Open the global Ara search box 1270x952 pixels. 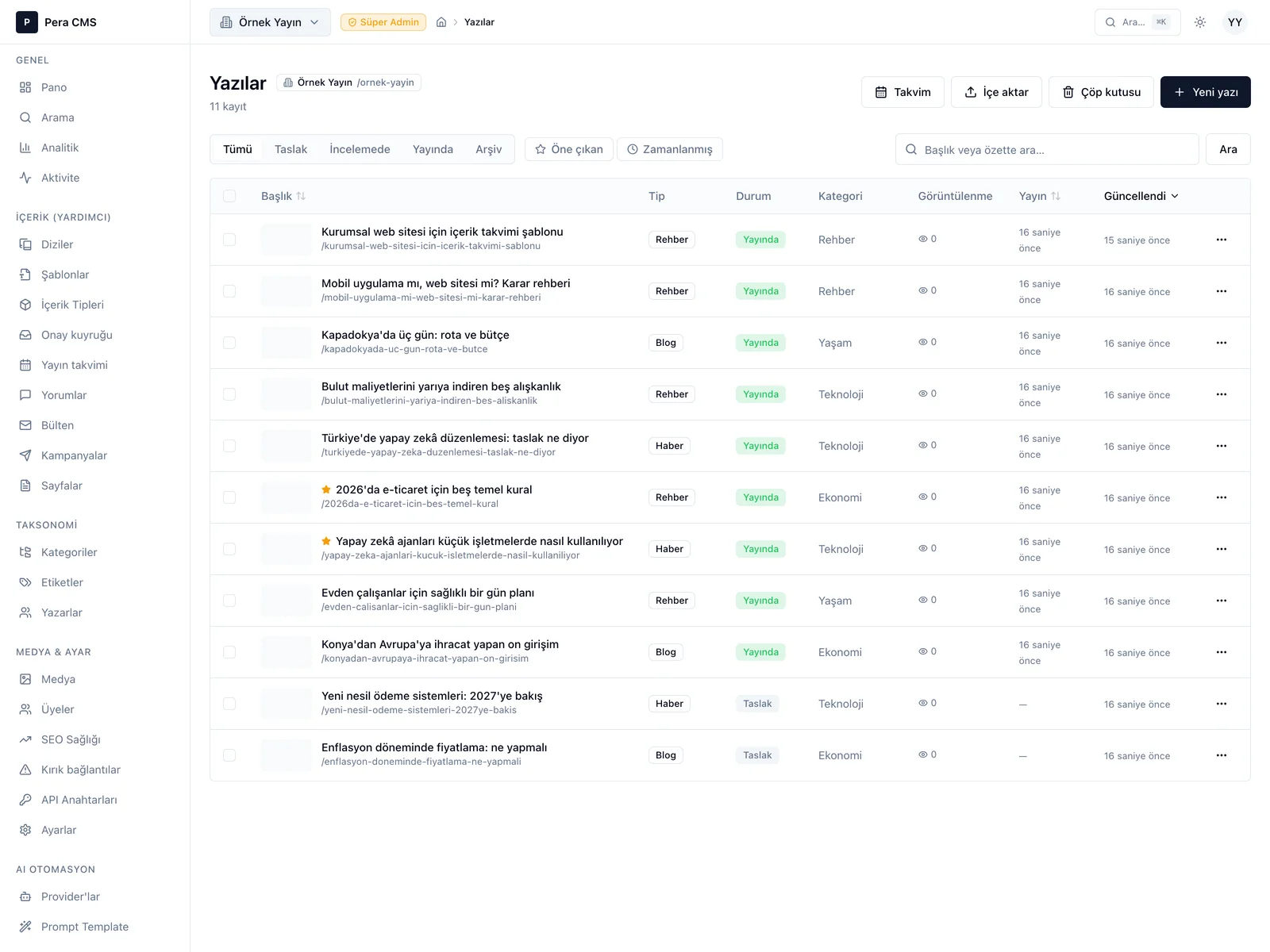(1137, 22)
